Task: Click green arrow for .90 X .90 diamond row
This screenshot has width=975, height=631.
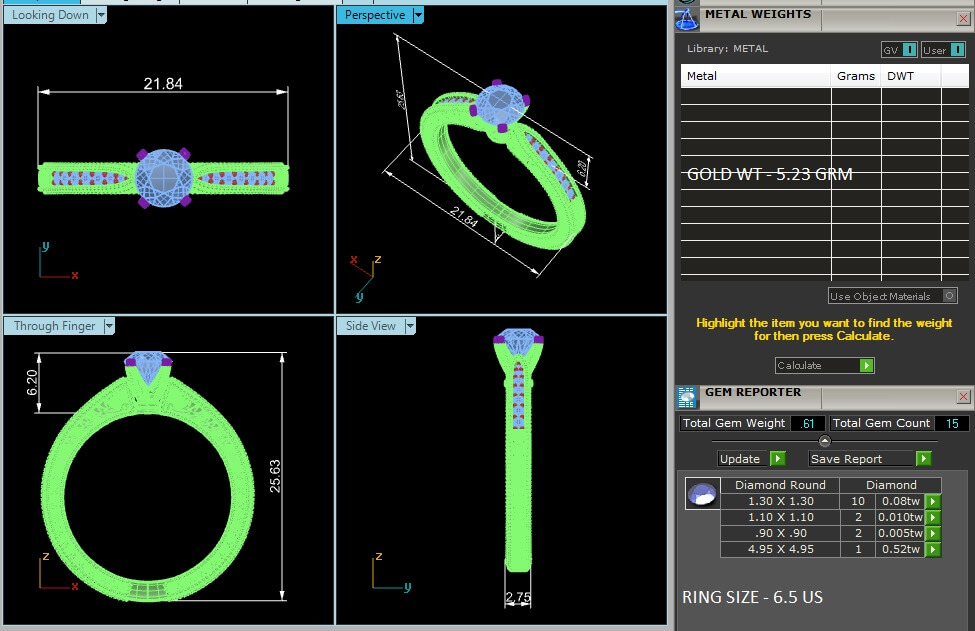Action: (x=933, y=534)
